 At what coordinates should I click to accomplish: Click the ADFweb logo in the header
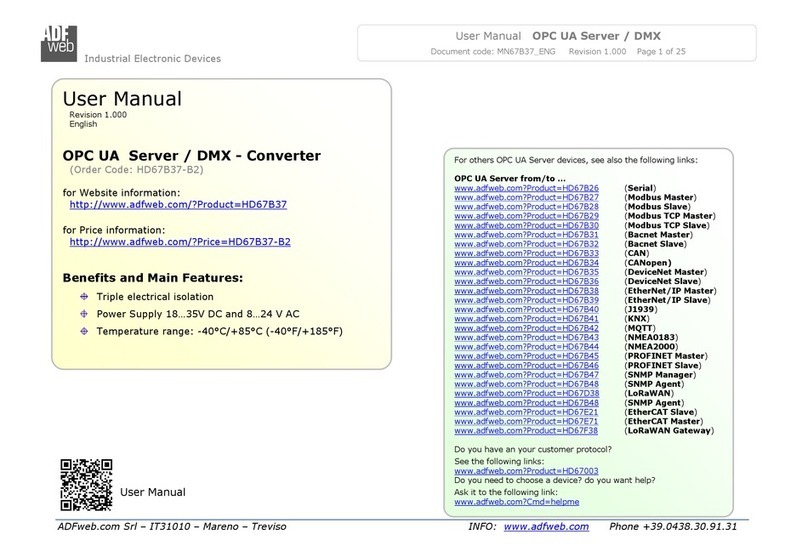pos(59,44)
